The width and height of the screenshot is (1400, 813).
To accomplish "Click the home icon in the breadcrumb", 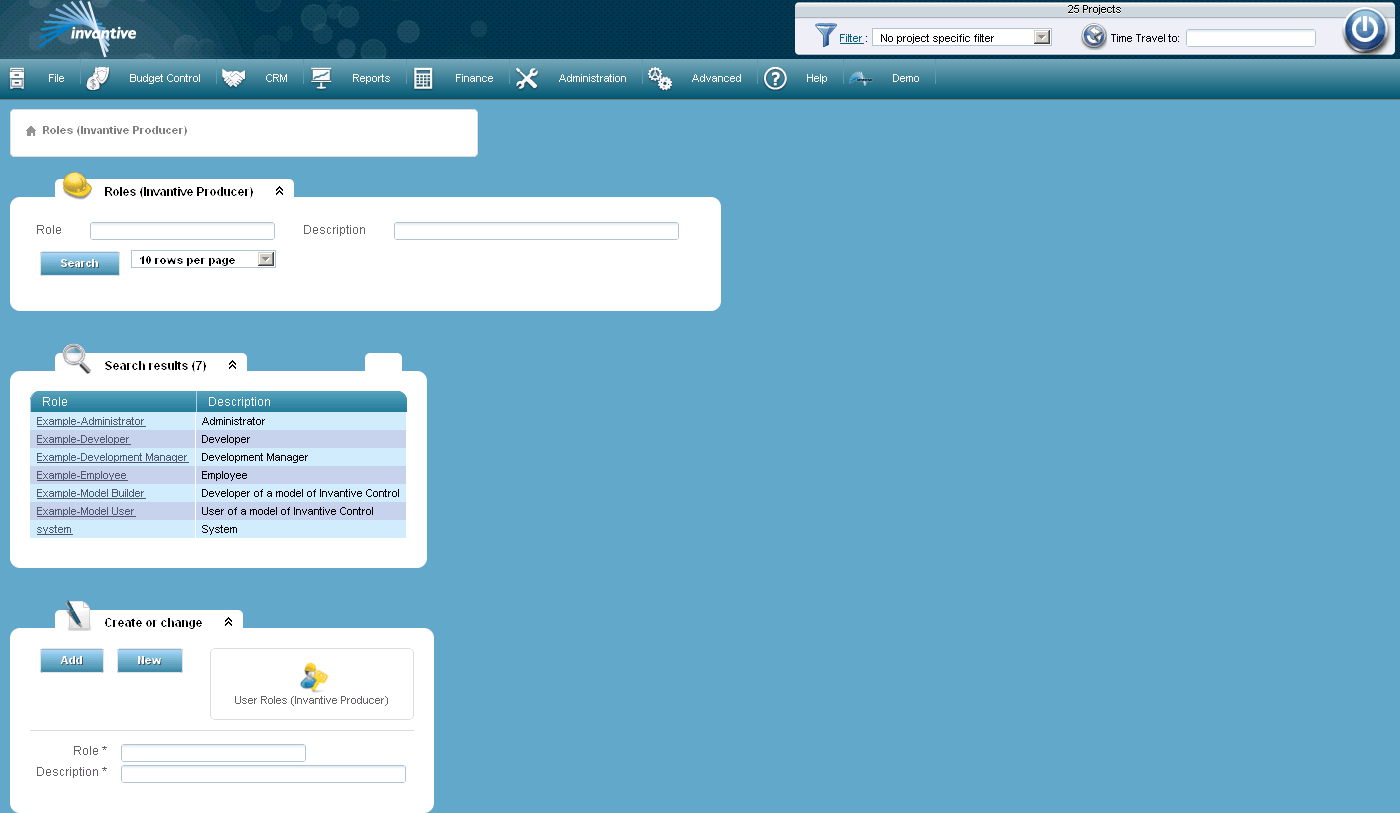I will pos(31,131).
